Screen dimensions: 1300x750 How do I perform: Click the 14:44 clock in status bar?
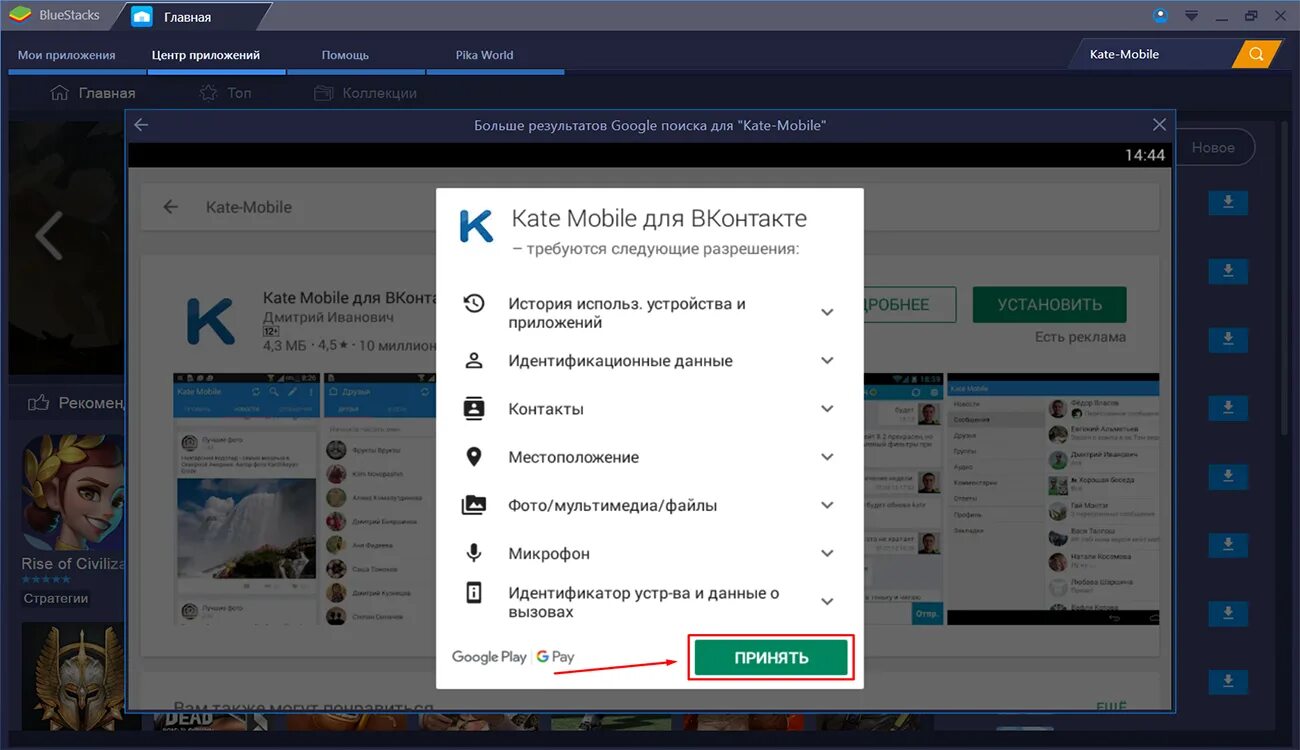click(x=1145, y=155)
